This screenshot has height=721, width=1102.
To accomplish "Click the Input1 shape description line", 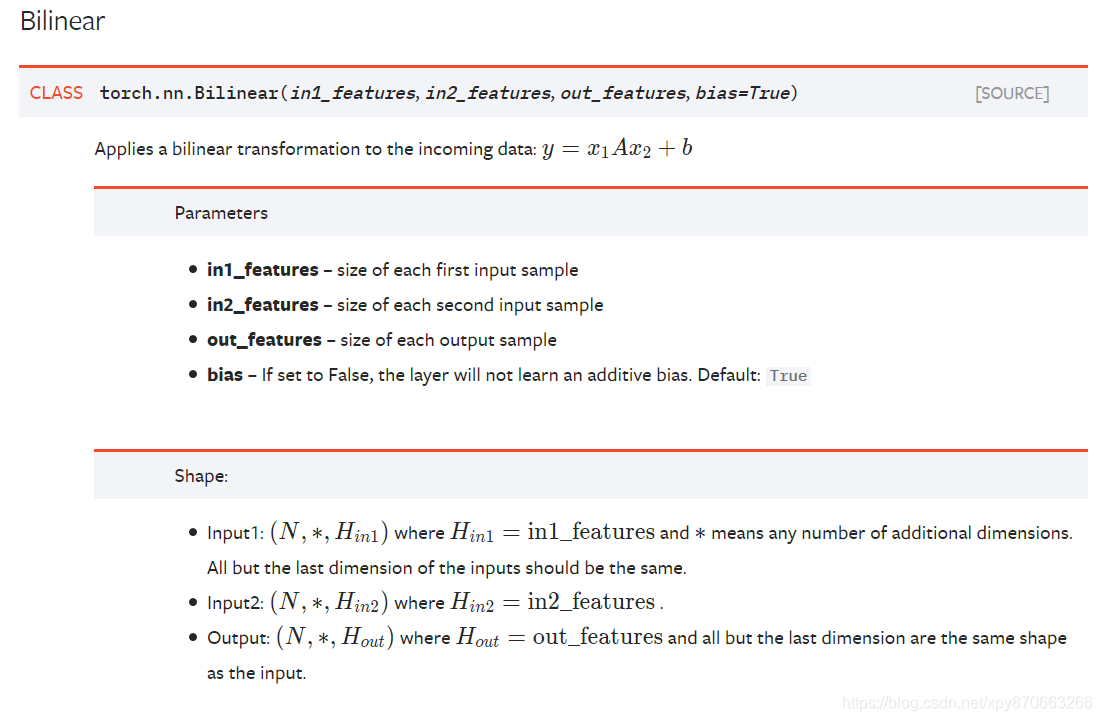I will coord(640,532).
